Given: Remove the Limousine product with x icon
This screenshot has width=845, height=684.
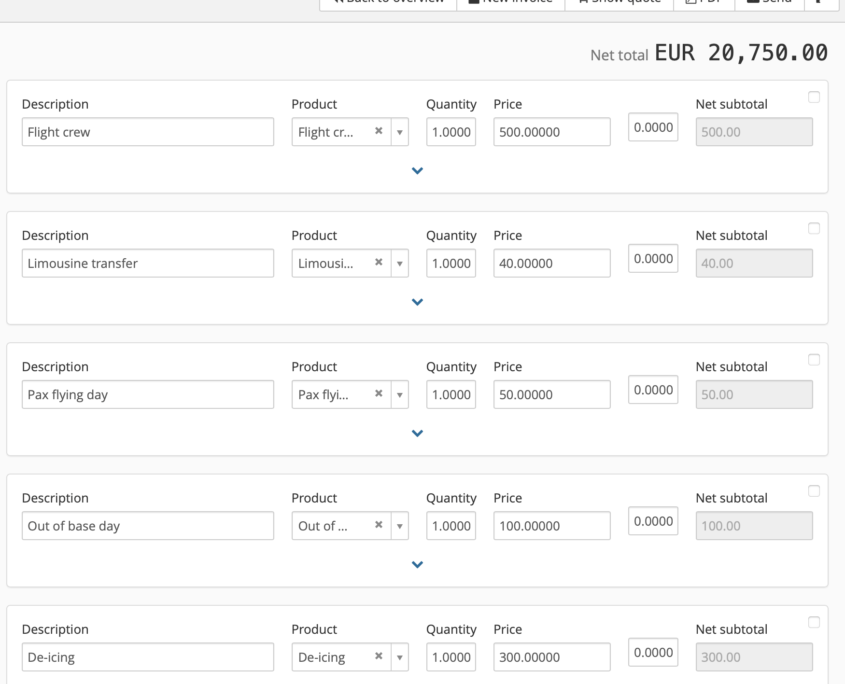Looking at the screenshot, I should click(x=379, y=263).
